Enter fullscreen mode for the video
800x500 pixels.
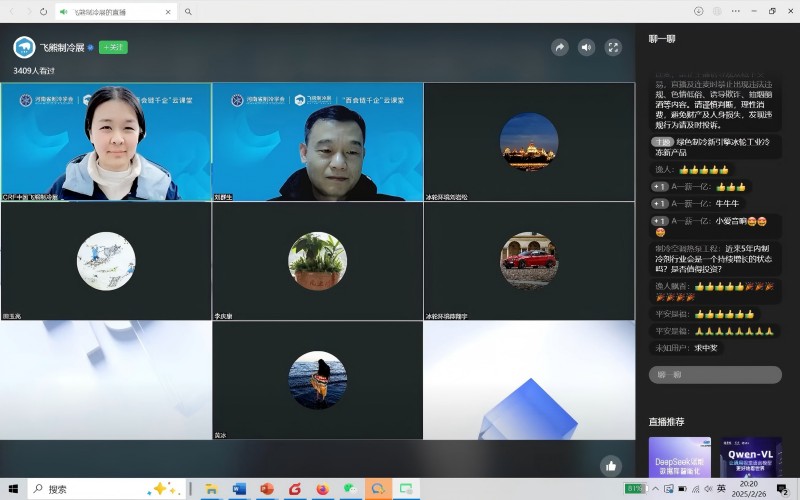pyautogui.click(x=614, y=47)
